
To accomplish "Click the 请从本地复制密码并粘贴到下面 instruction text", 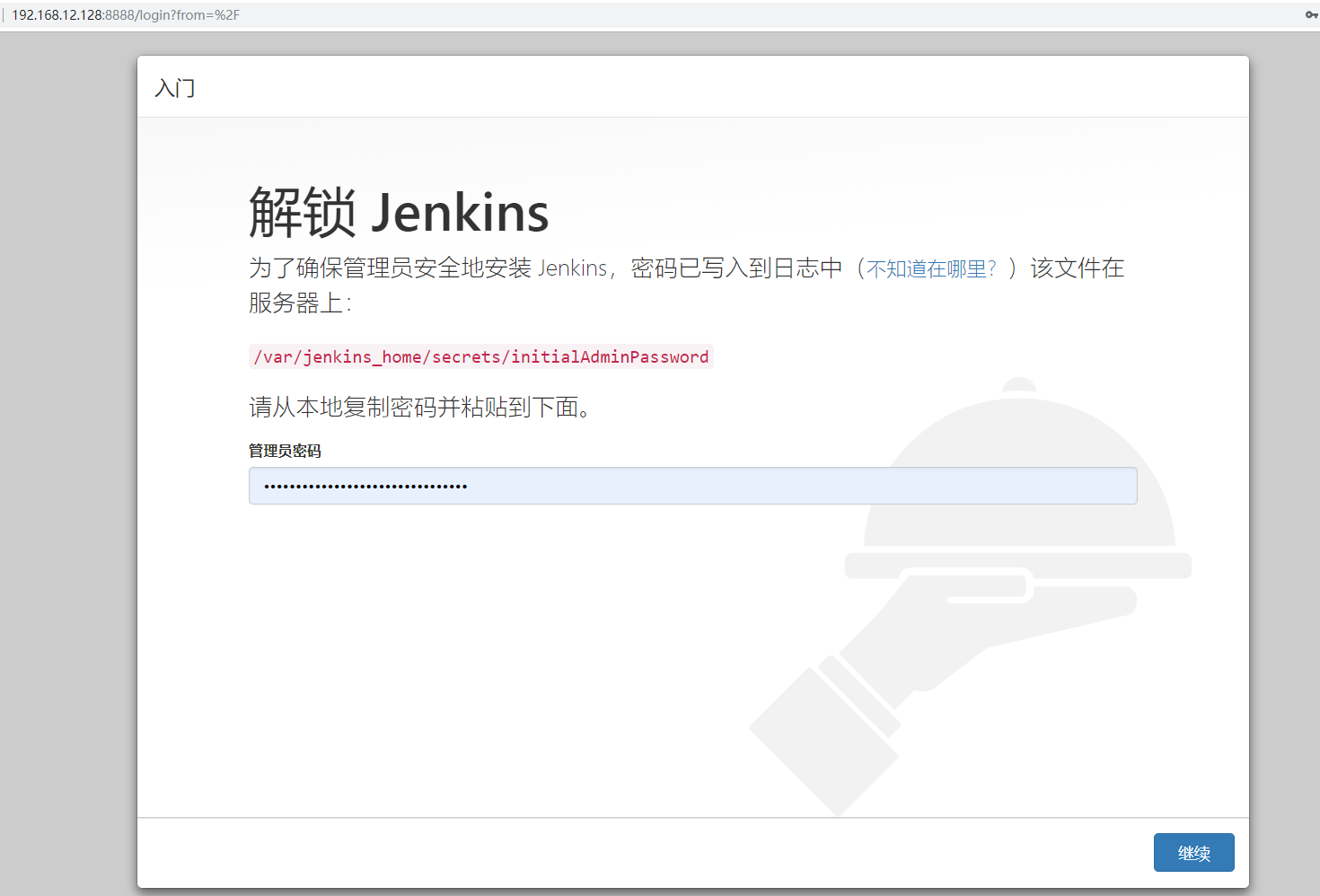I will click(x=419, y=407).
